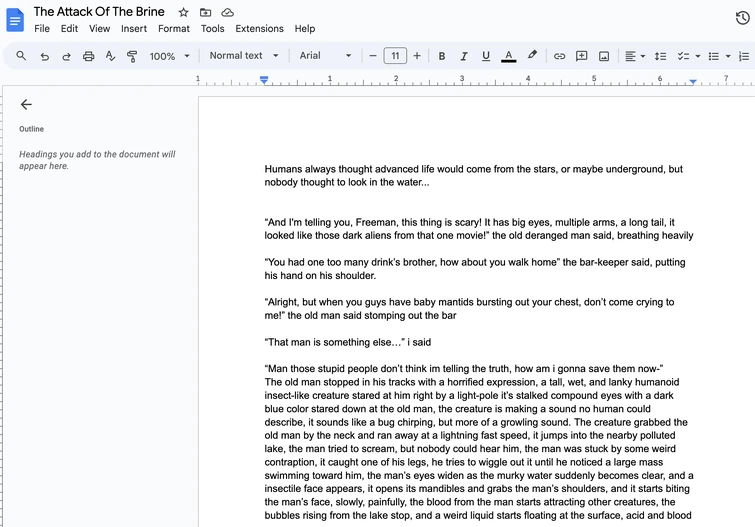Screen dimensions: 755x527
Task: Select the paint format tool
Action: point(132,56)
